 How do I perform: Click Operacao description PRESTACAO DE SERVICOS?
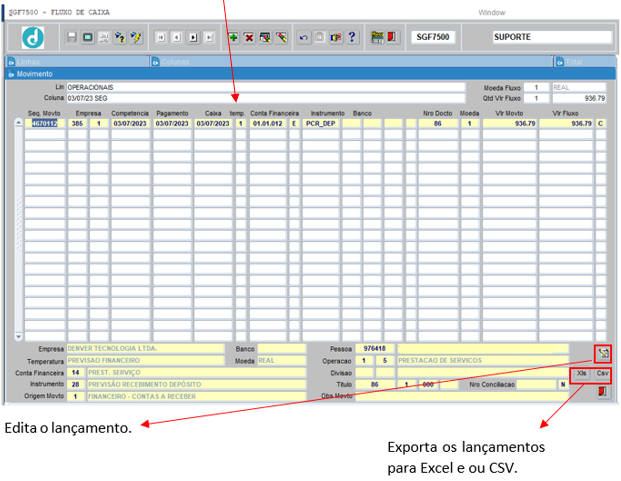point(483,361)
